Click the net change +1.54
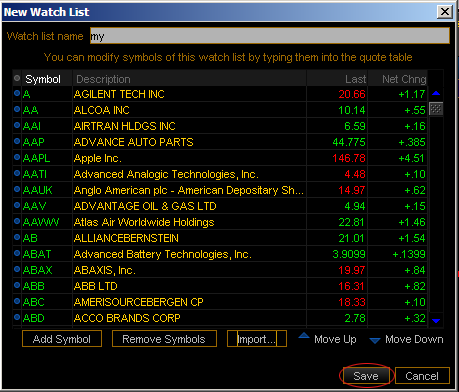 [x=412, y=238]
